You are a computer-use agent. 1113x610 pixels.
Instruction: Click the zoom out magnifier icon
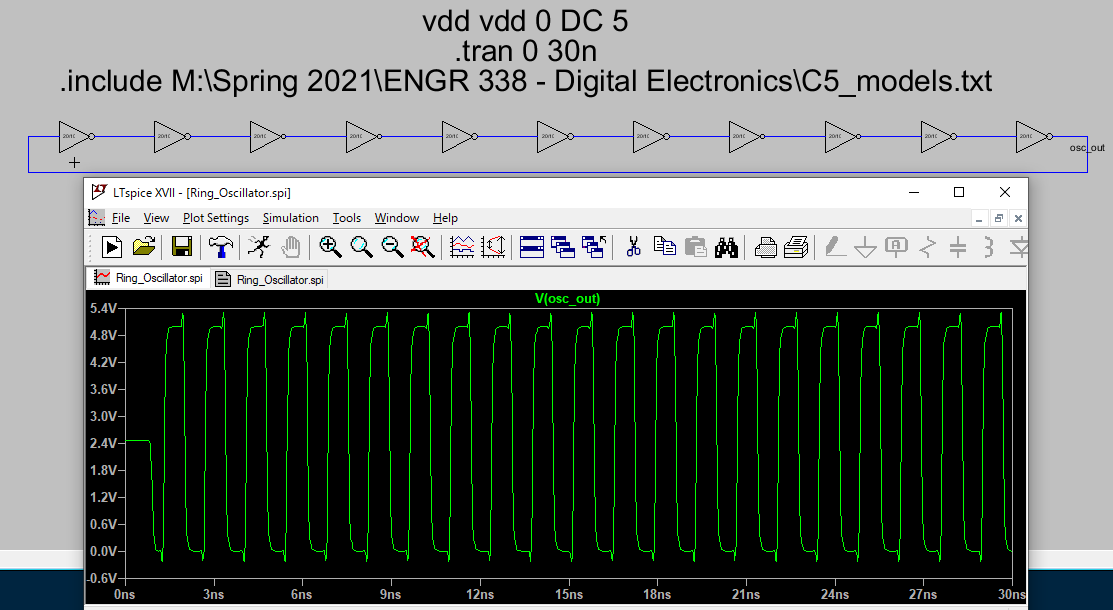click(392, 246)
